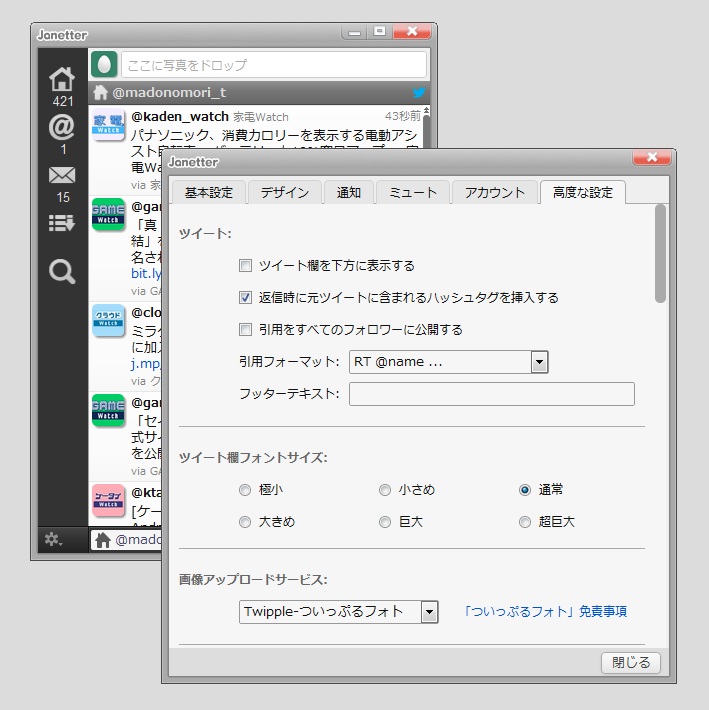Open image upload service dropdown Twipple

(x=338, y=612)
